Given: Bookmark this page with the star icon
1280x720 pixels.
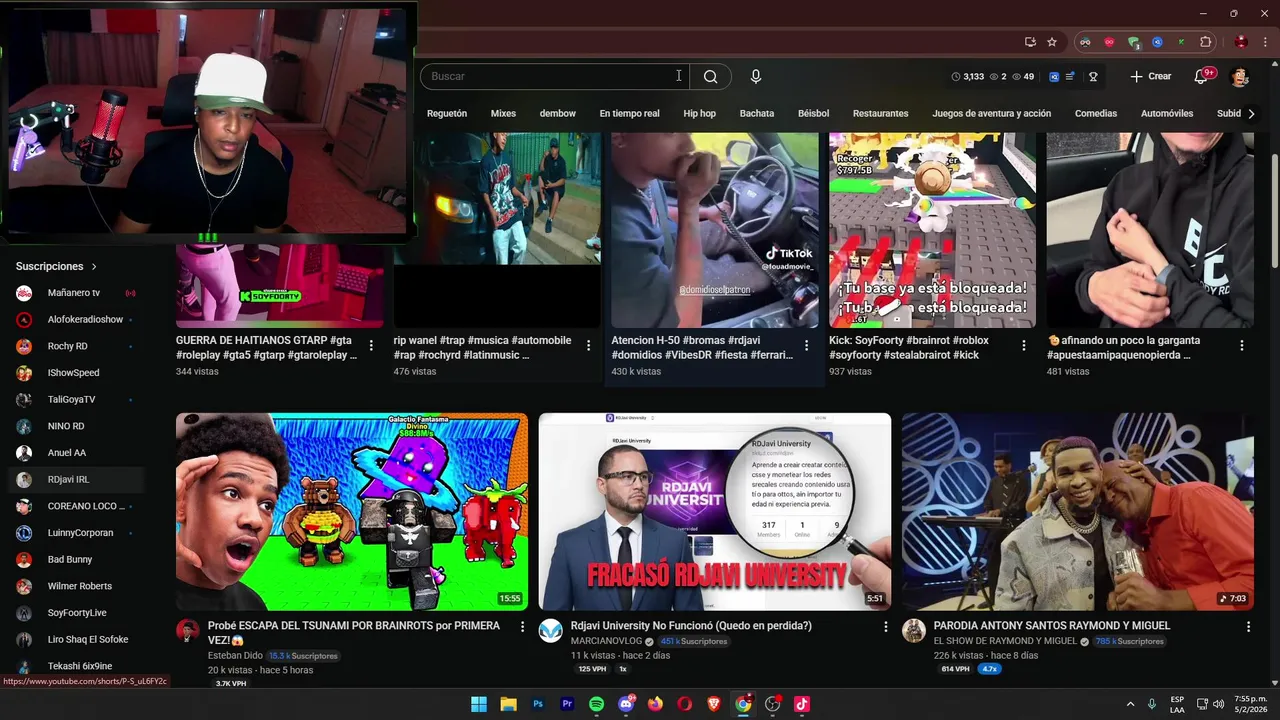Looking at the screenshot, I should coord(1052,42).
